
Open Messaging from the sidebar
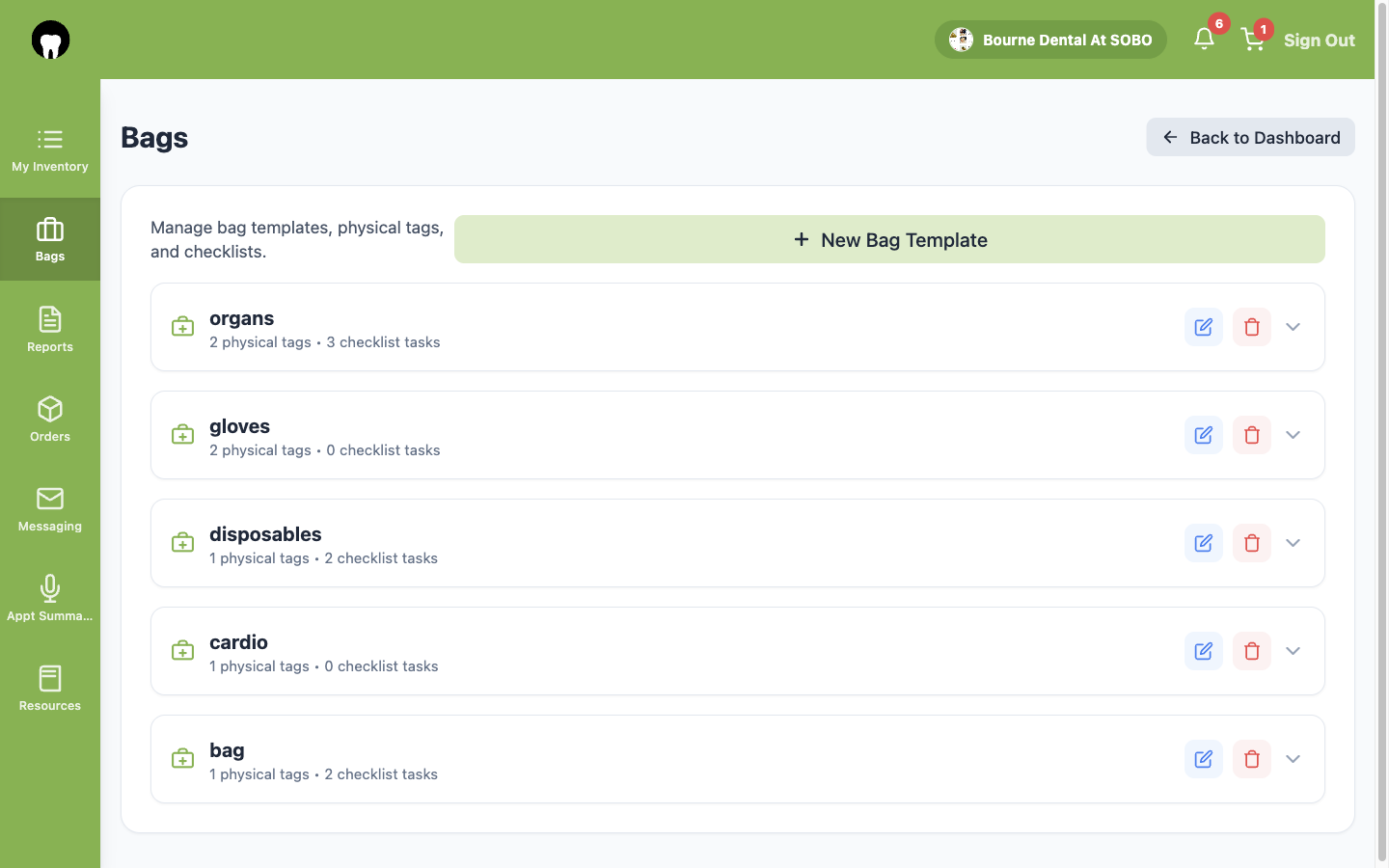click(x=50, y=509)
